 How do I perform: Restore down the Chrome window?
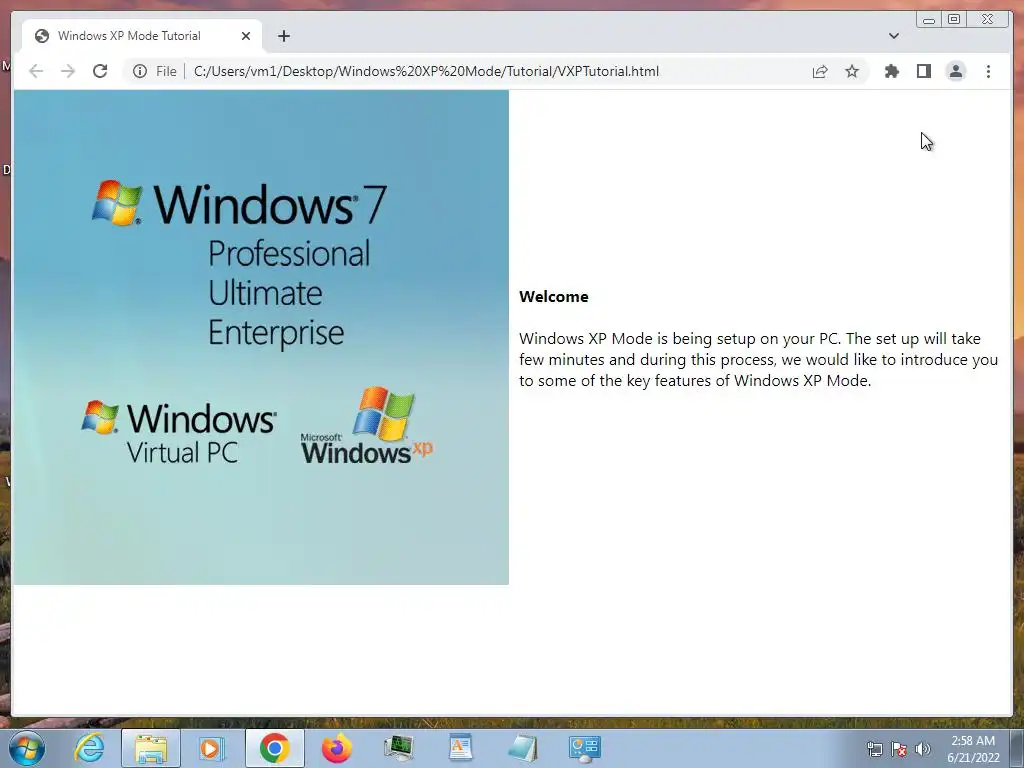pos(954,20)
